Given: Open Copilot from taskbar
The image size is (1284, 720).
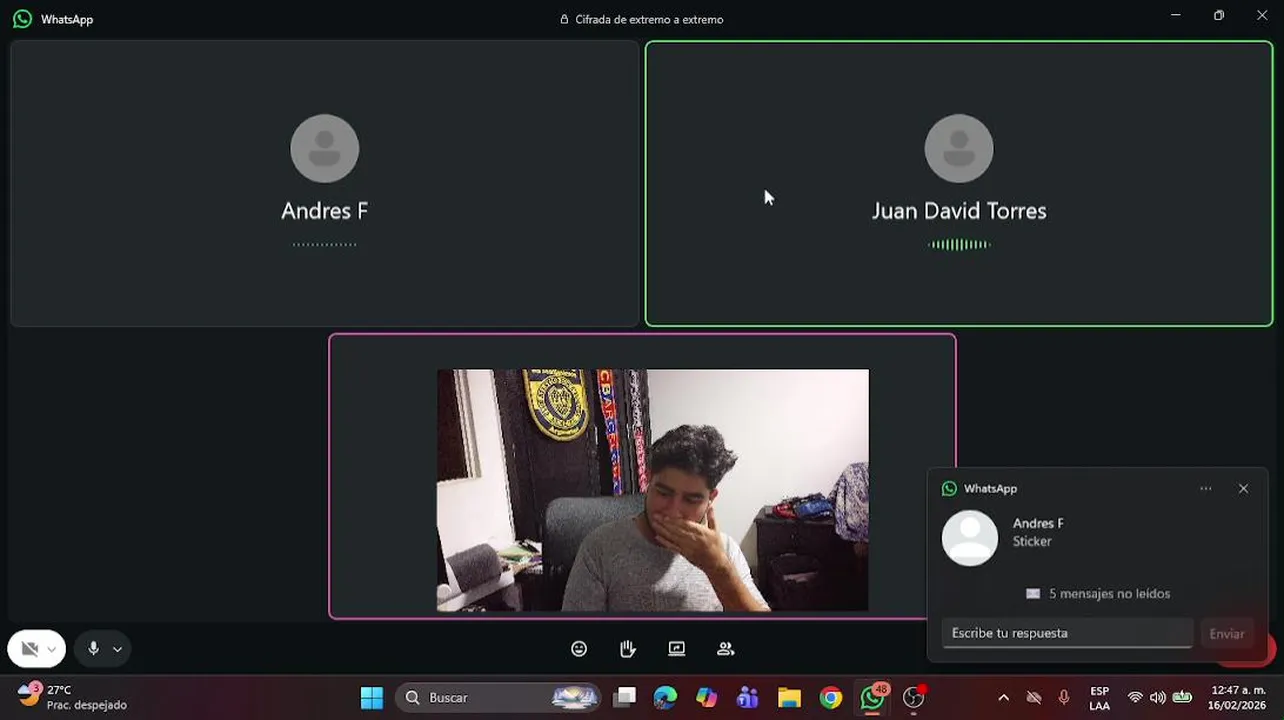Looking at the screenshot, I should [707, 698].
